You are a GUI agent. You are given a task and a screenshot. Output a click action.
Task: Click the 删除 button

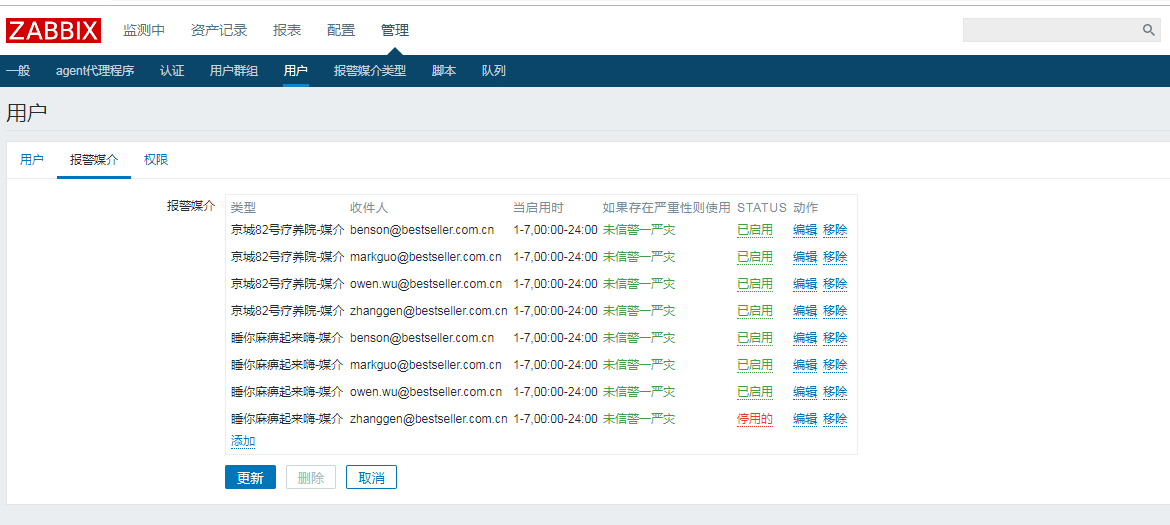pyautogui.click(x=310, y=477)
